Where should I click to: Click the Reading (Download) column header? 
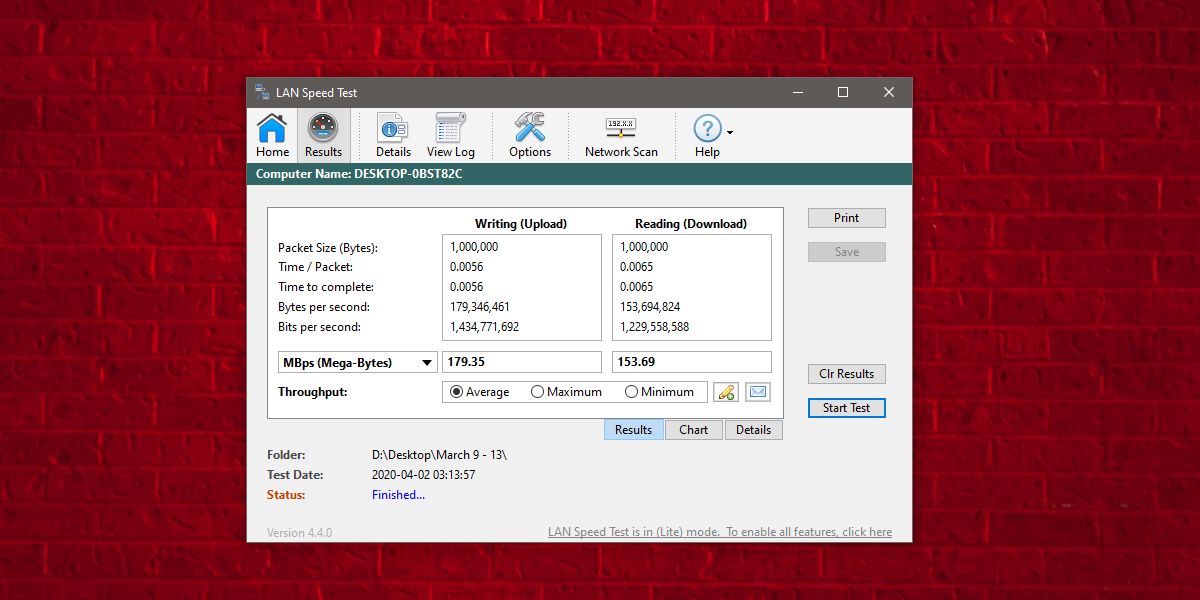[x=691, y=224]
